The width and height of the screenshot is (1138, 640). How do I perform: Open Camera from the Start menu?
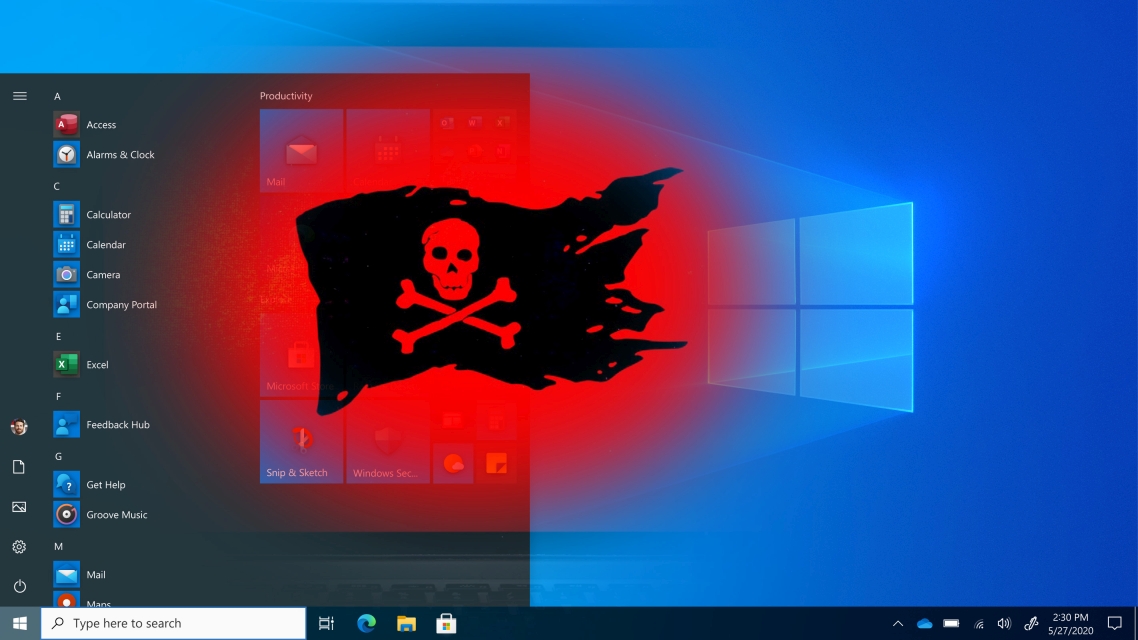[x=102, y=275]
